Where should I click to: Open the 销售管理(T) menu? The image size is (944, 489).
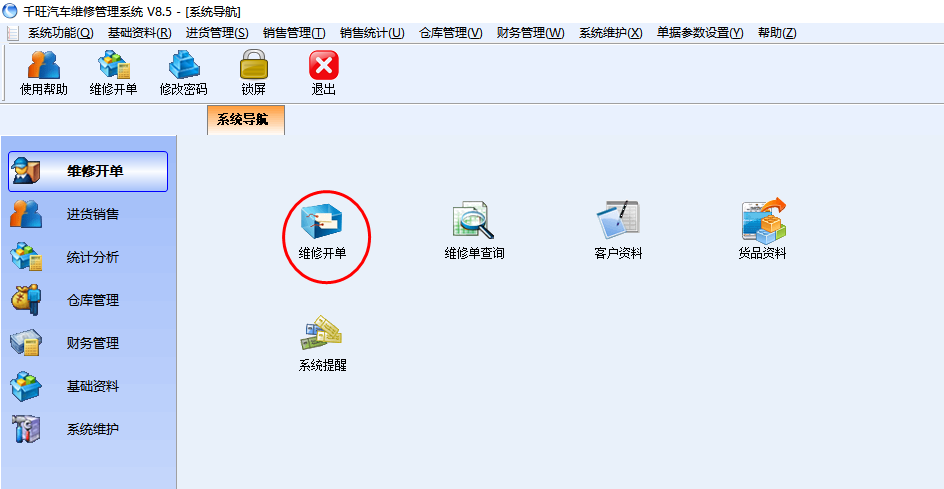click(294, 33)
